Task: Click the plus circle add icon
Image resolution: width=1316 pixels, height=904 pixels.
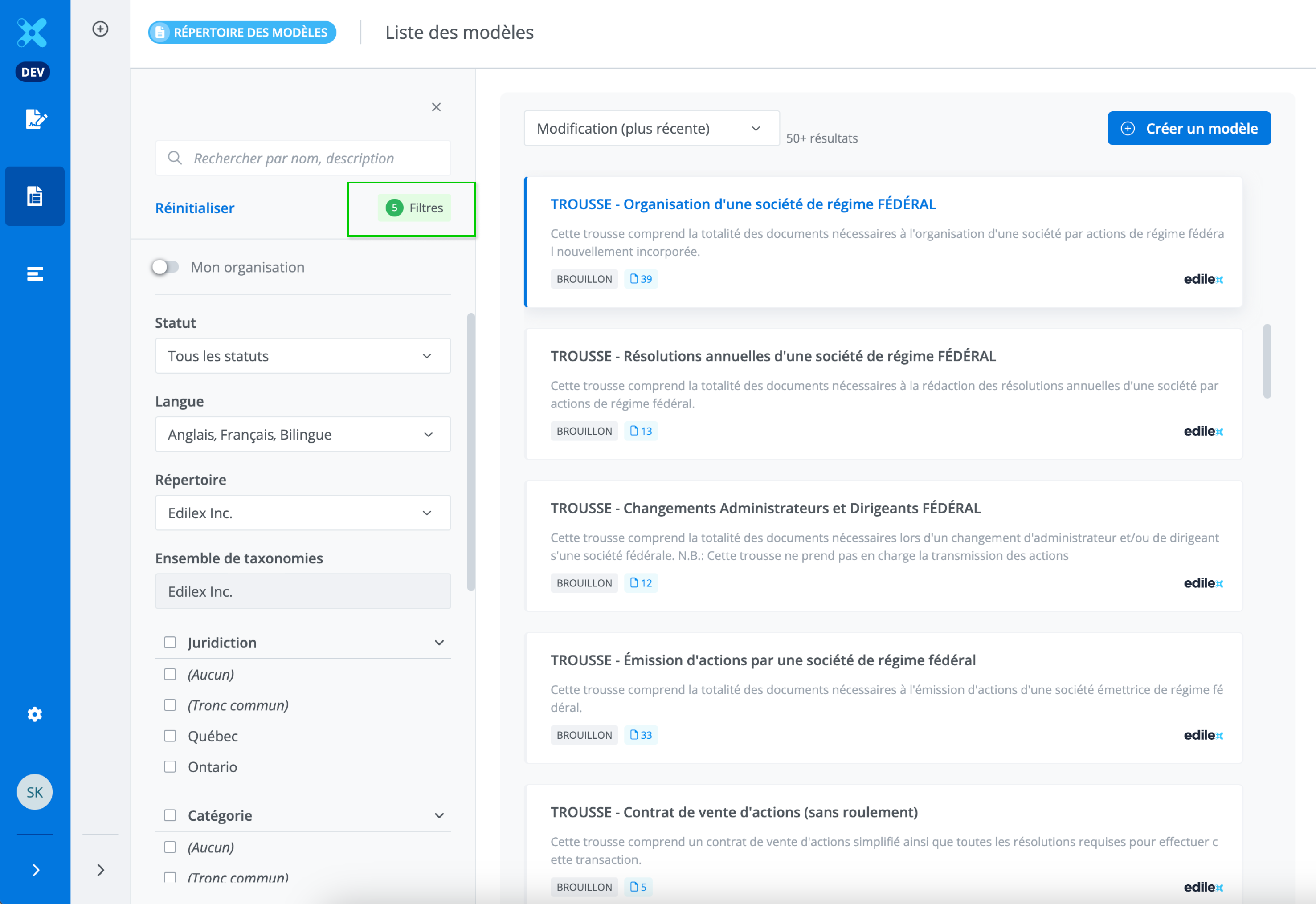Action: [100, 29]
